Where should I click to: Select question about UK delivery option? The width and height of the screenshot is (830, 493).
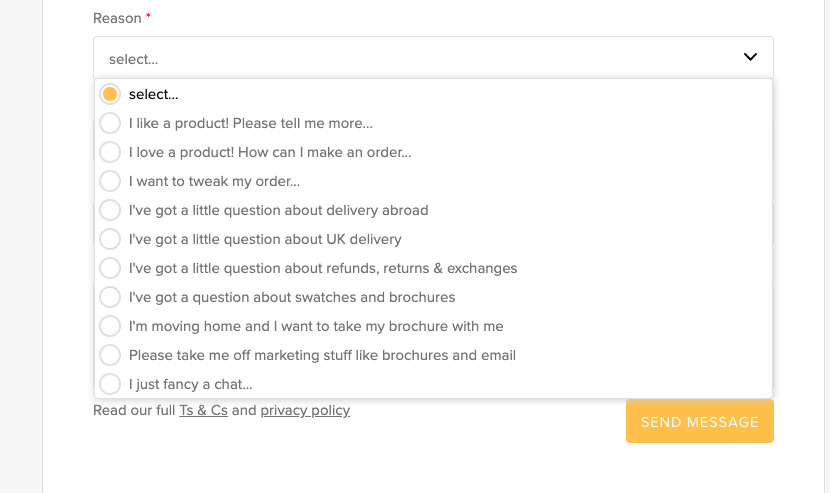click(433, 239)
